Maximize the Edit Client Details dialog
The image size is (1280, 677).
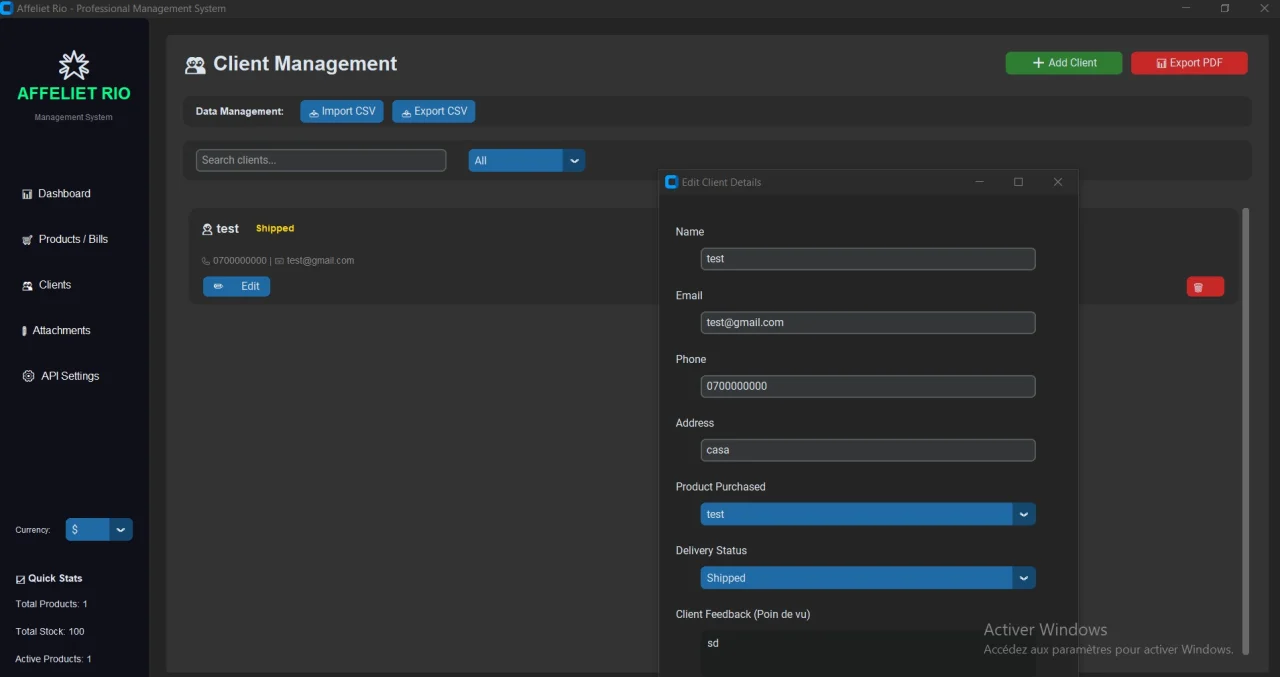[x=1018, y=182]
